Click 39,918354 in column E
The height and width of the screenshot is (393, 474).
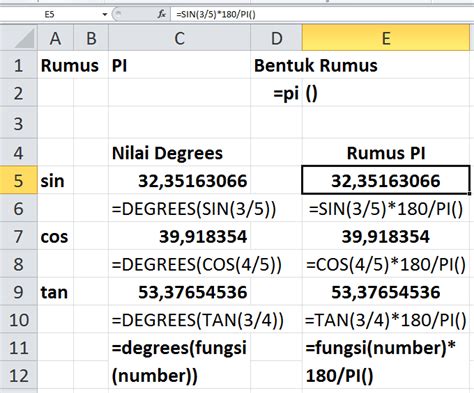386,236
